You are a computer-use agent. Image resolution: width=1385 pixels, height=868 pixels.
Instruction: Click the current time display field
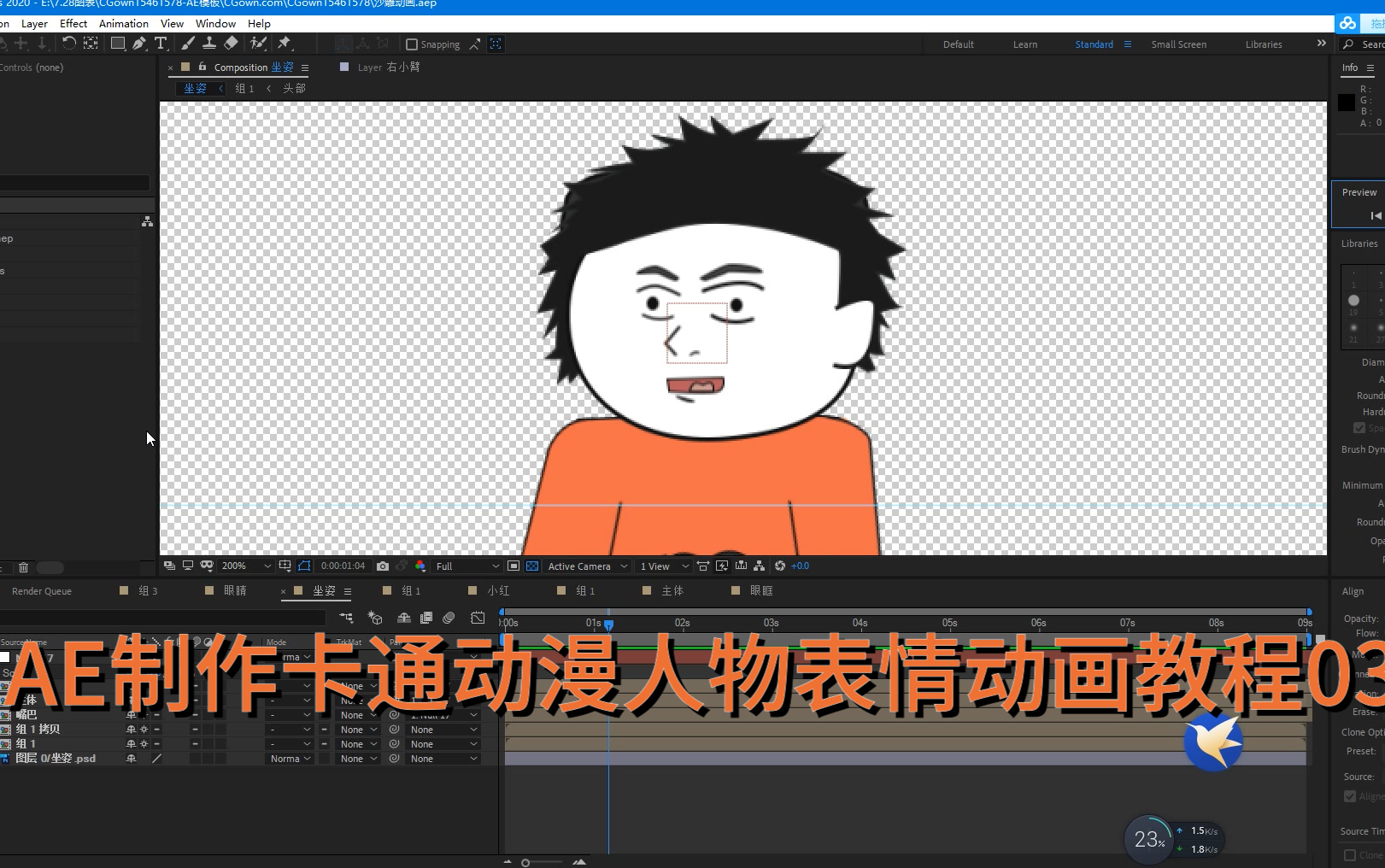click(343, 566)
